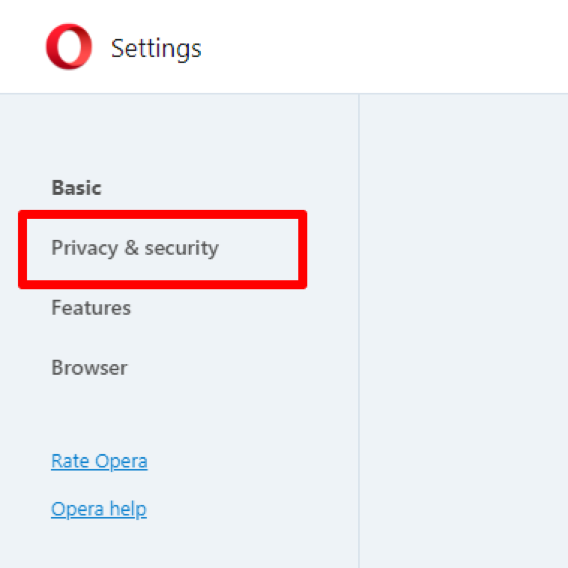This screenshot has height=568, width=568.
Task: Click the Settings page title text
Action: [156, 49]
